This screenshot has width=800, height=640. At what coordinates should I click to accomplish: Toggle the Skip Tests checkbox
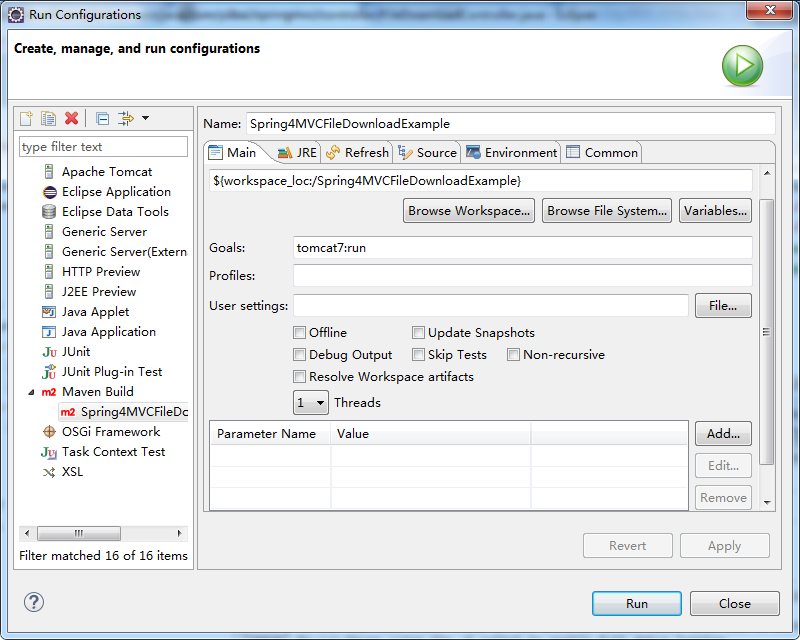click(x=418, y=355)
